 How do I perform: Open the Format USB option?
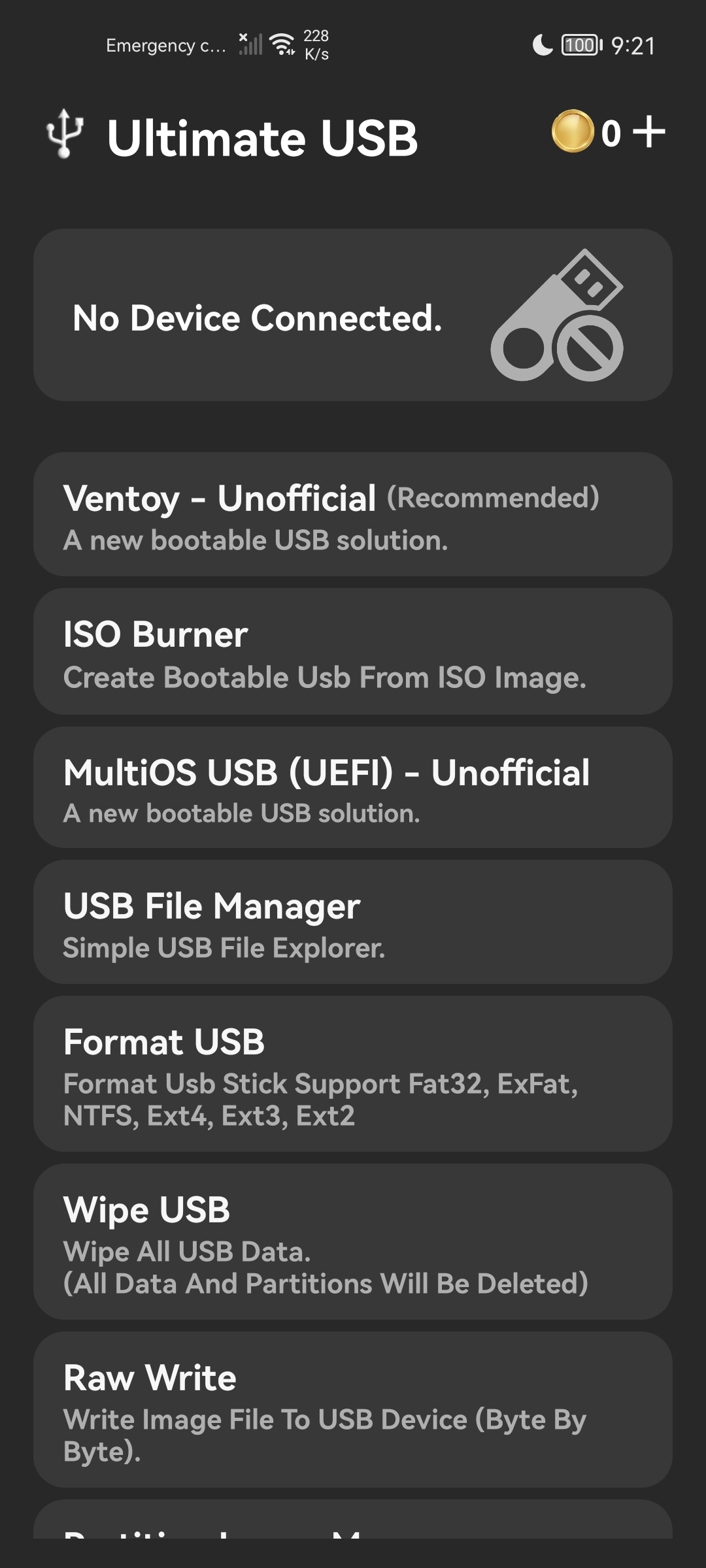(x=353, y=1075)
